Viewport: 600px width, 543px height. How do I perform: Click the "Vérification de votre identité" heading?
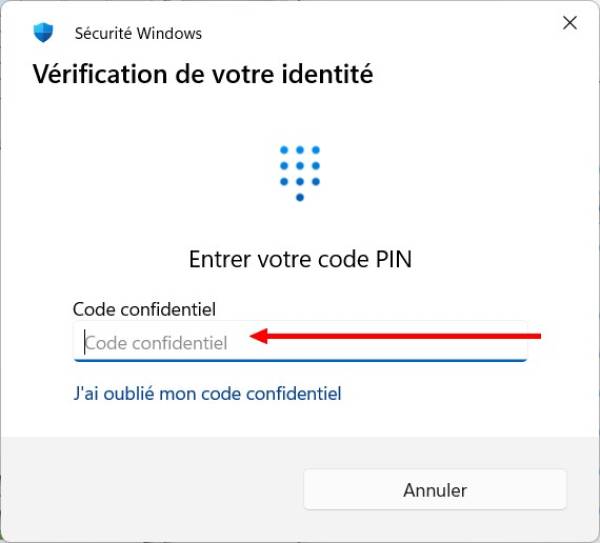point(203,74)
